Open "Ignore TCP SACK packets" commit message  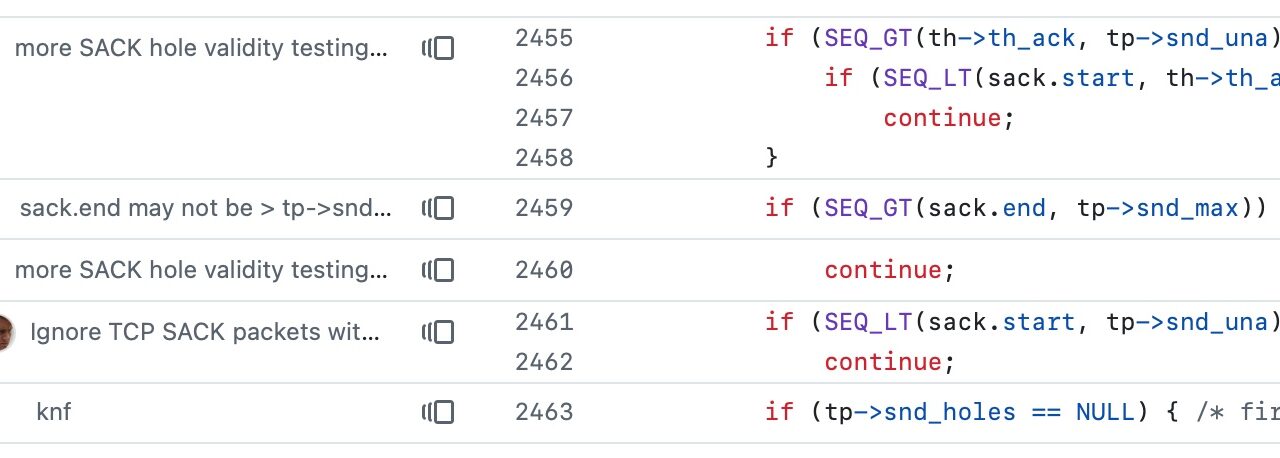pos(206,332)
